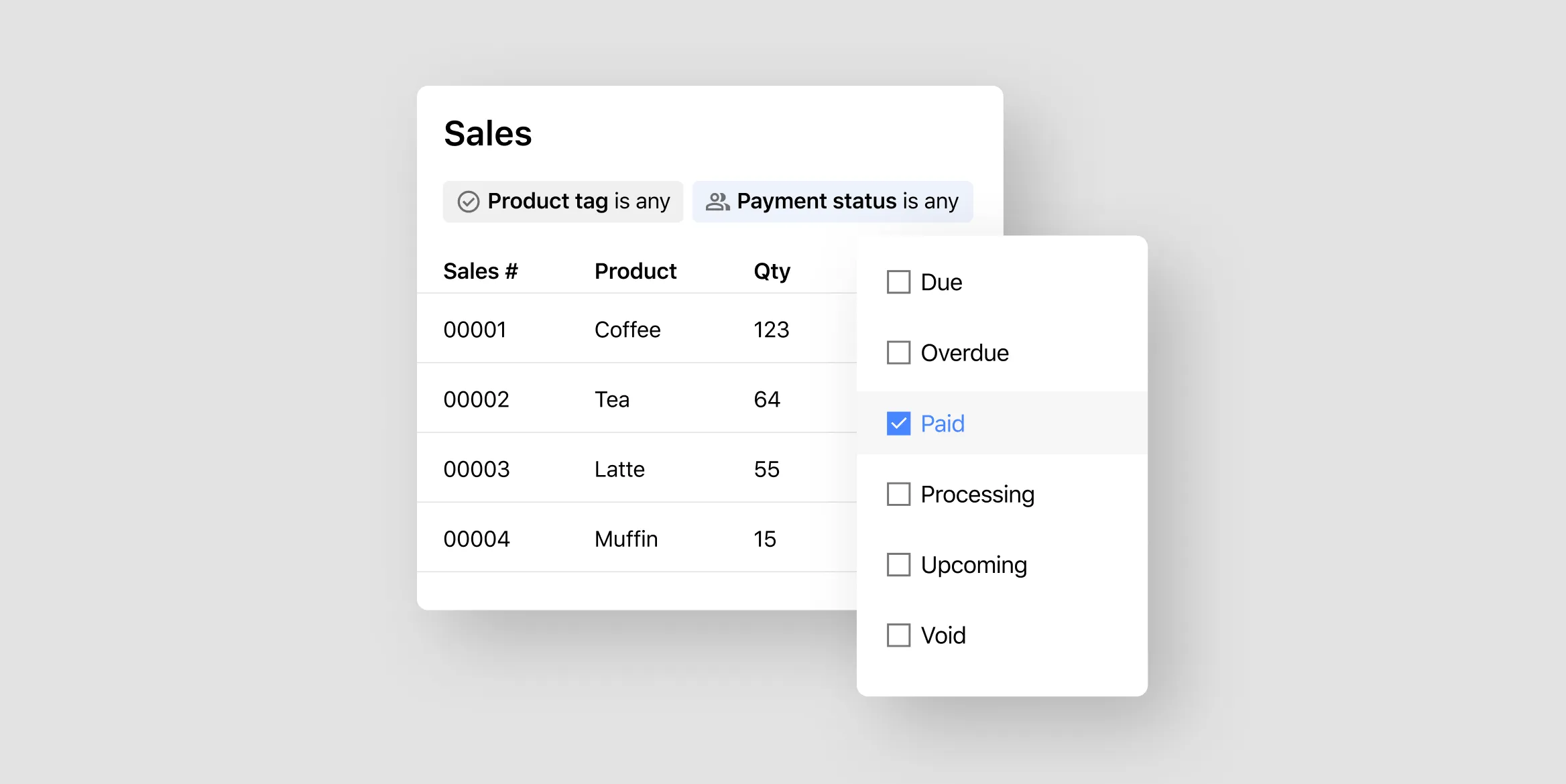Sort by the Sales # column header
Image resolution: width=1566 pixels, height=784 pixels.
tap(480, 271)
